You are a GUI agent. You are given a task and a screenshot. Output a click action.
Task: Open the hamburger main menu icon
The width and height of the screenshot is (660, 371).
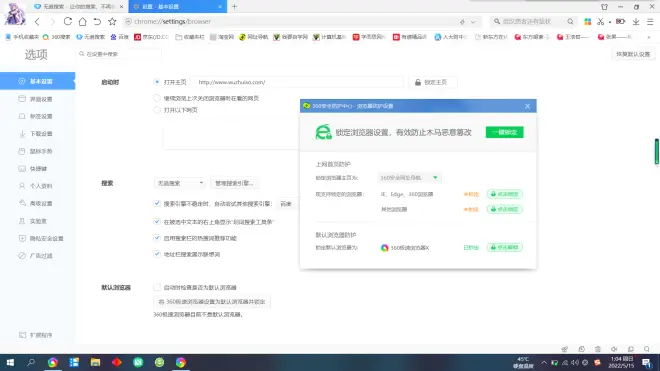[650, 21]
